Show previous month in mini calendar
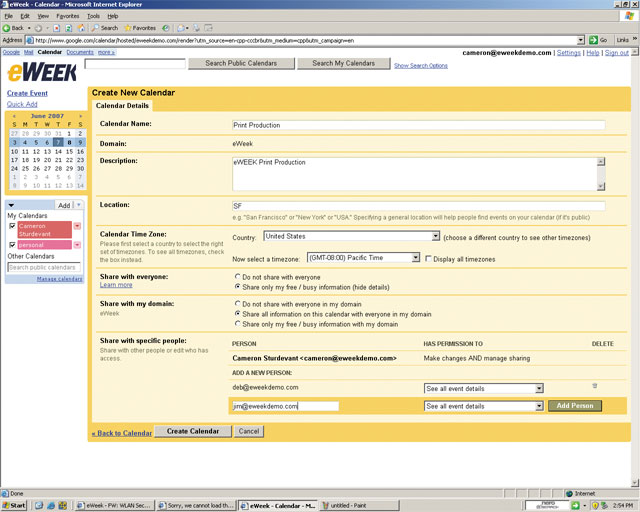The width and height of the screenshot is (640, 512). point(14,116)
